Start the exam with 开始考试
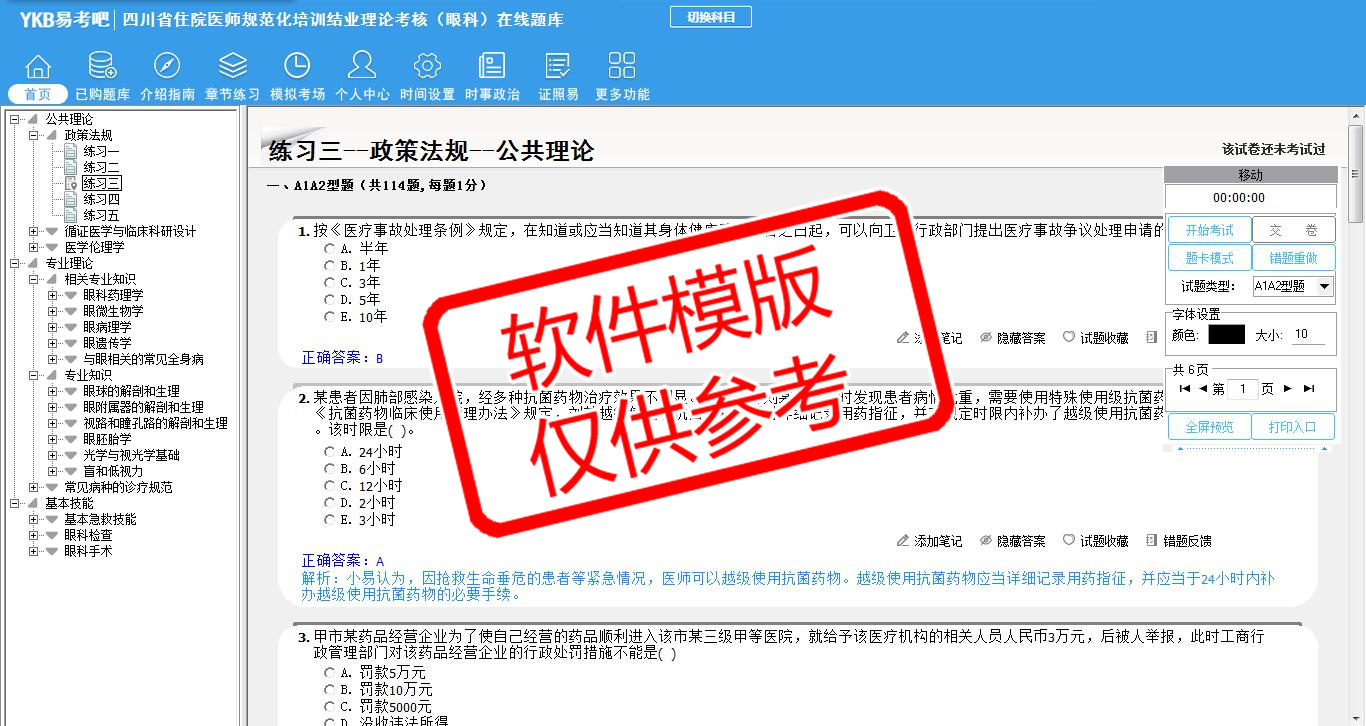Screen dimensions: 1366x726 point(1210,230)
